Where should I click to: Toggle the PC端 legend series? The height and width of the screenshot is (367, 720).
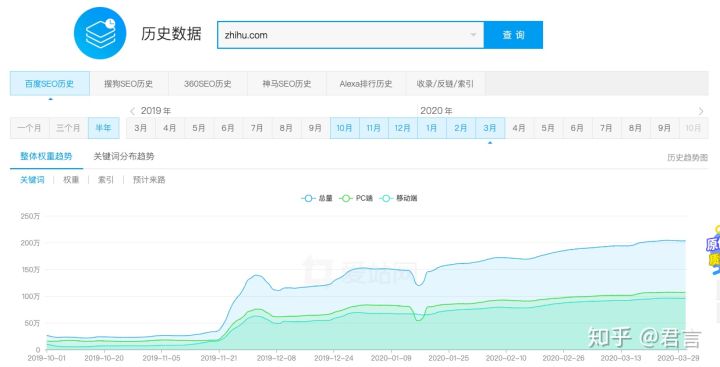coord(356,198)
